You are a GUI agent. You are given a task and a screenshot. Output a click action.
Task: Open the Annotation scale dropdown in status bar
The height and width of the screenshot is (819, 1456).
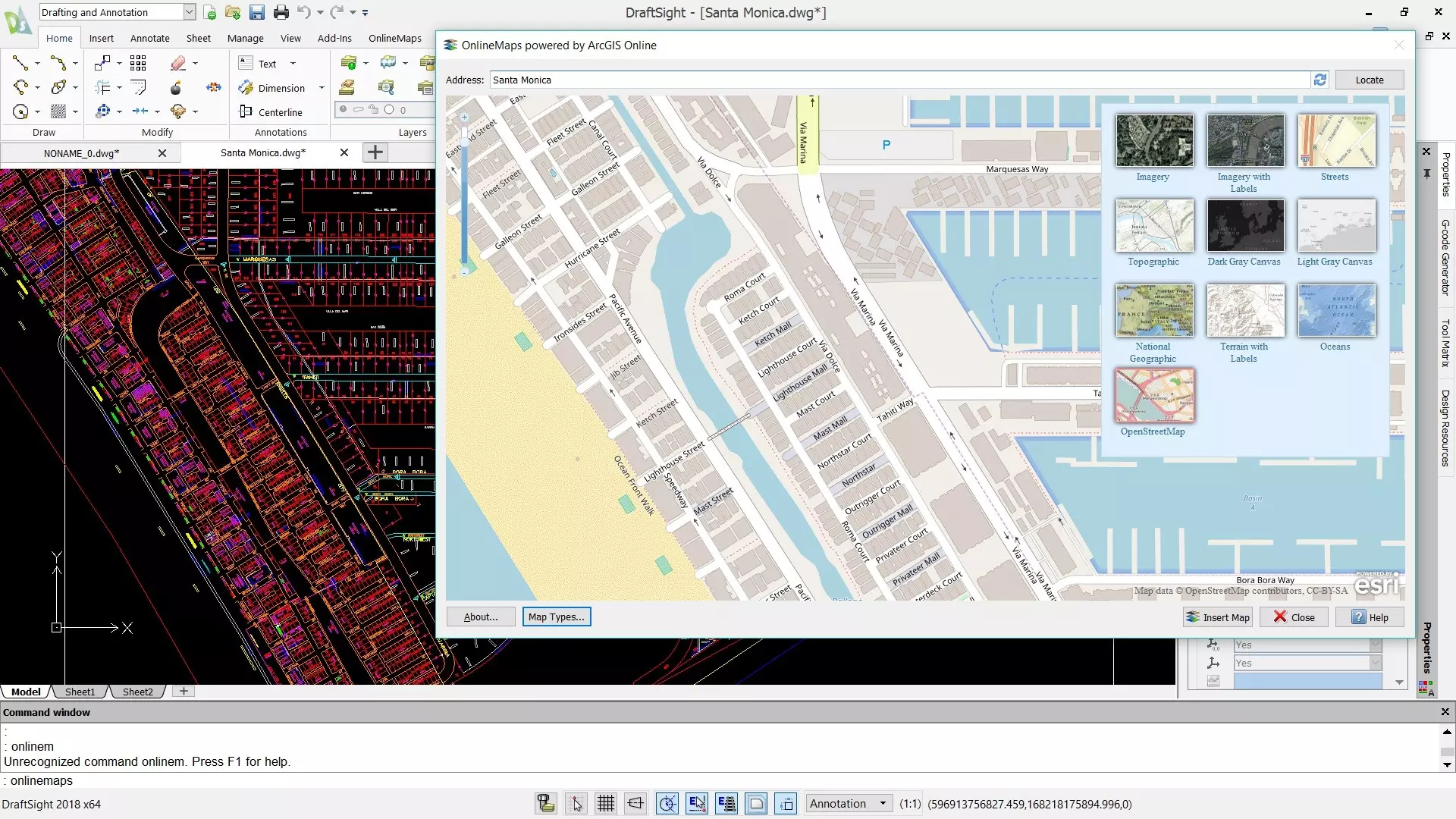point(849,803)
